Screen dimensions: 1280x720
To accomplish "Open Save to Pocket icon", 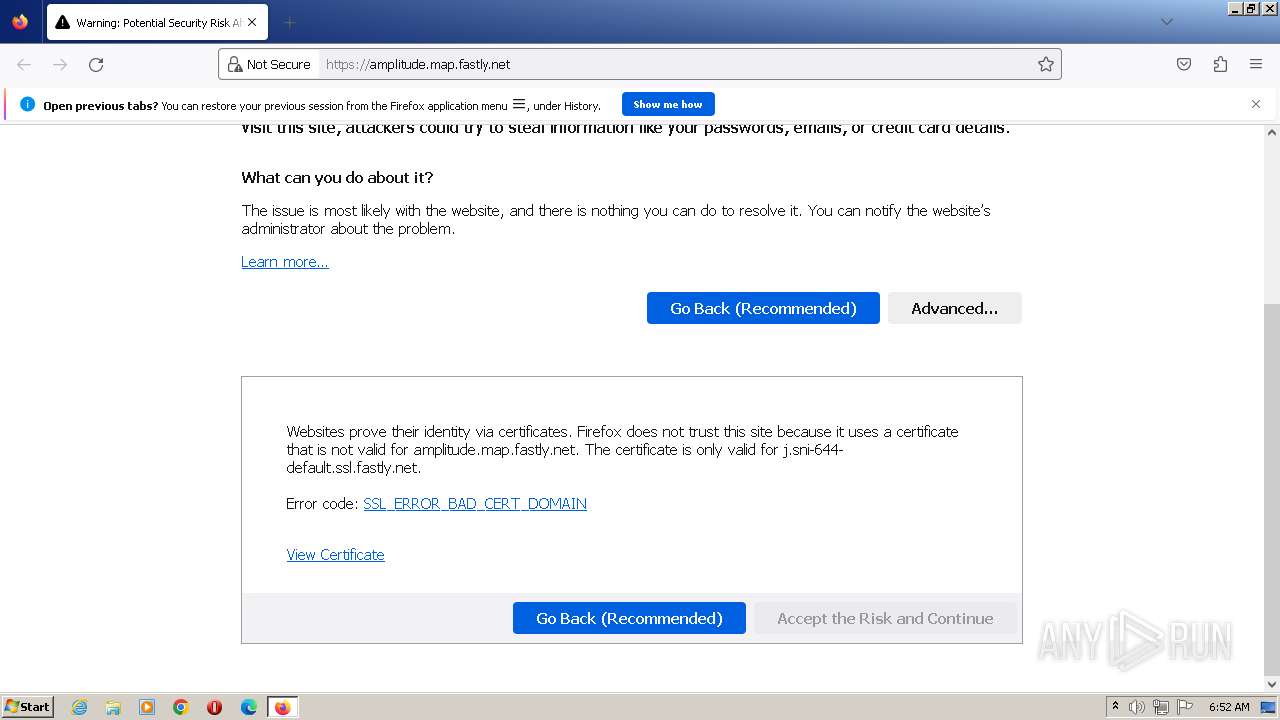I will click(1184, 64).
